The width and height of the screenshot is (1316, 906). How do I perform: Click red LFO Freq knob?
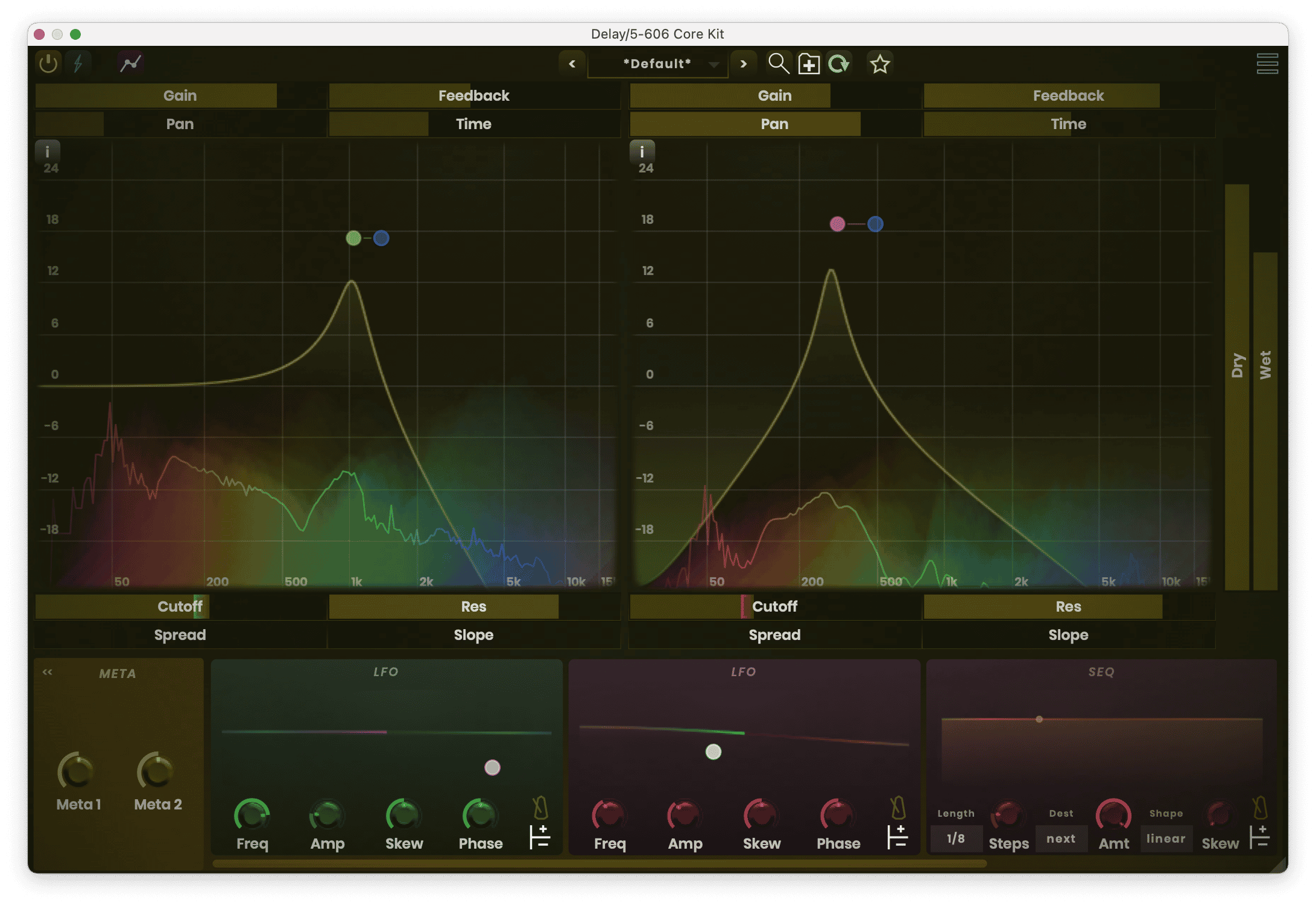tap(610, 816)
